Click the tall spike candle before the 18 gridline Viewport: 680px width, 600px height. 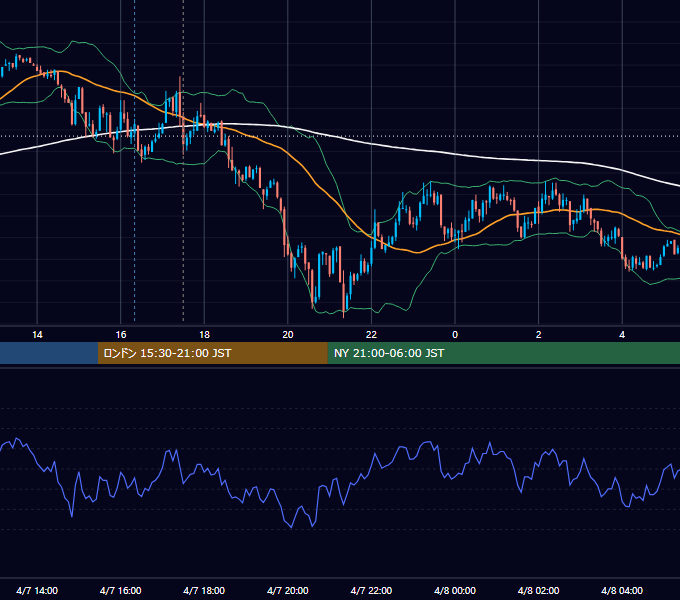click(x=180, y=98)
